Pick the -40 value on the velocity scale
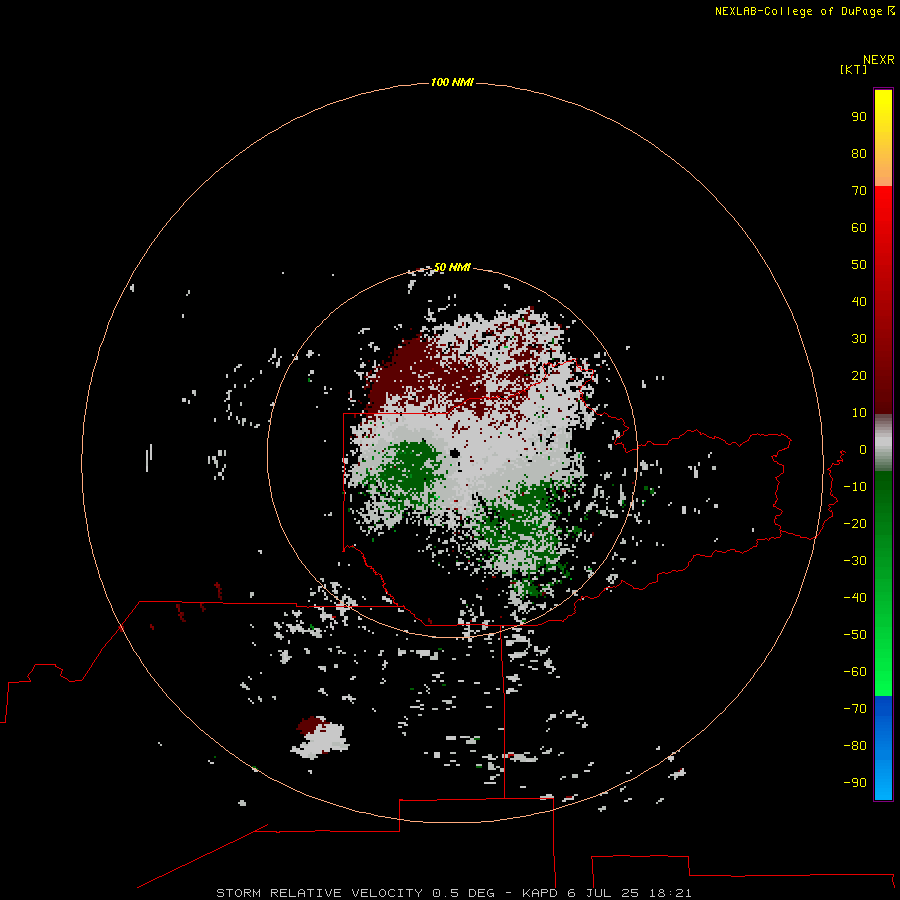Viewport: 900px width, 900px height. click(x=855, y=598)
